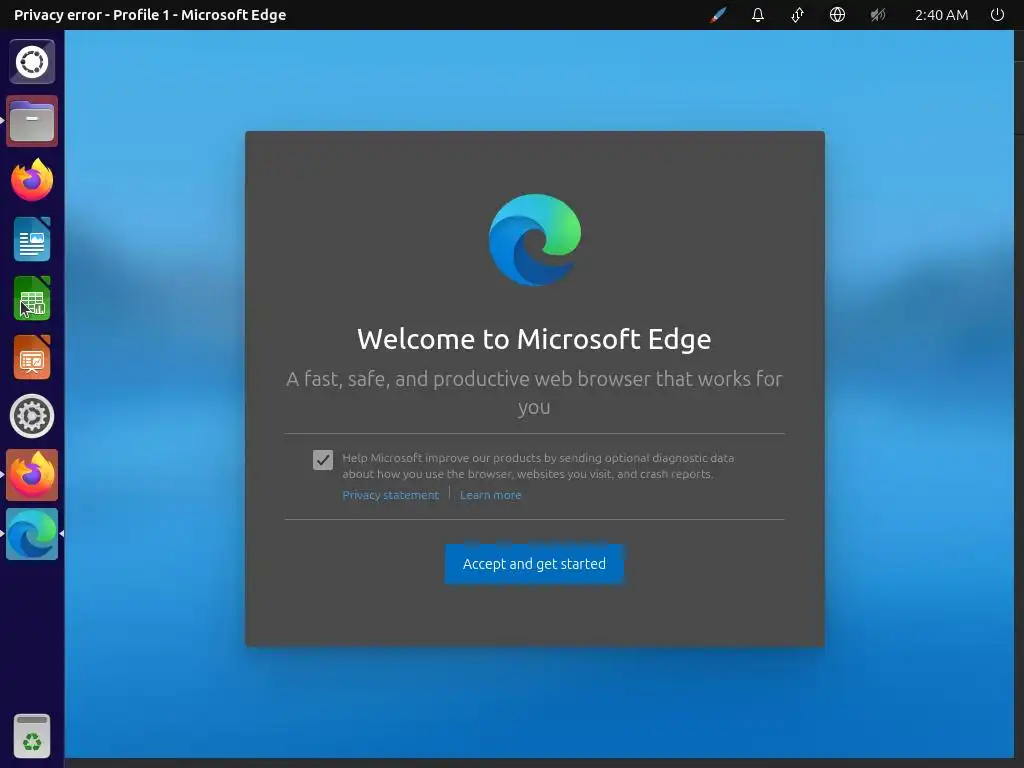Image resolution: width=1024 pixels, height=768 pixels.
Task: Open Files manager from dock
Action: coord(32,121)
